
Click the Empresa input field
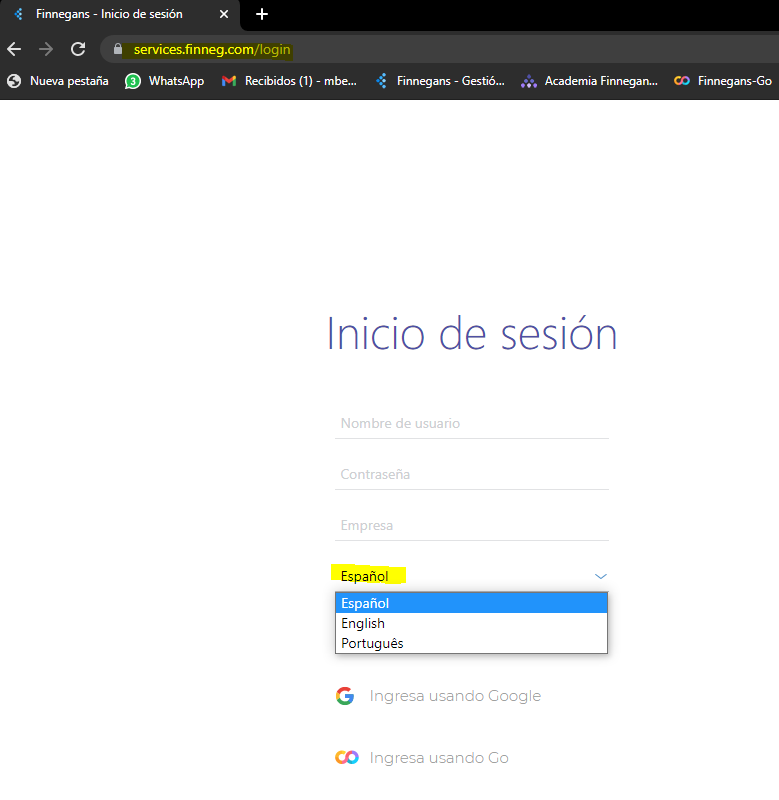[471, 526]
